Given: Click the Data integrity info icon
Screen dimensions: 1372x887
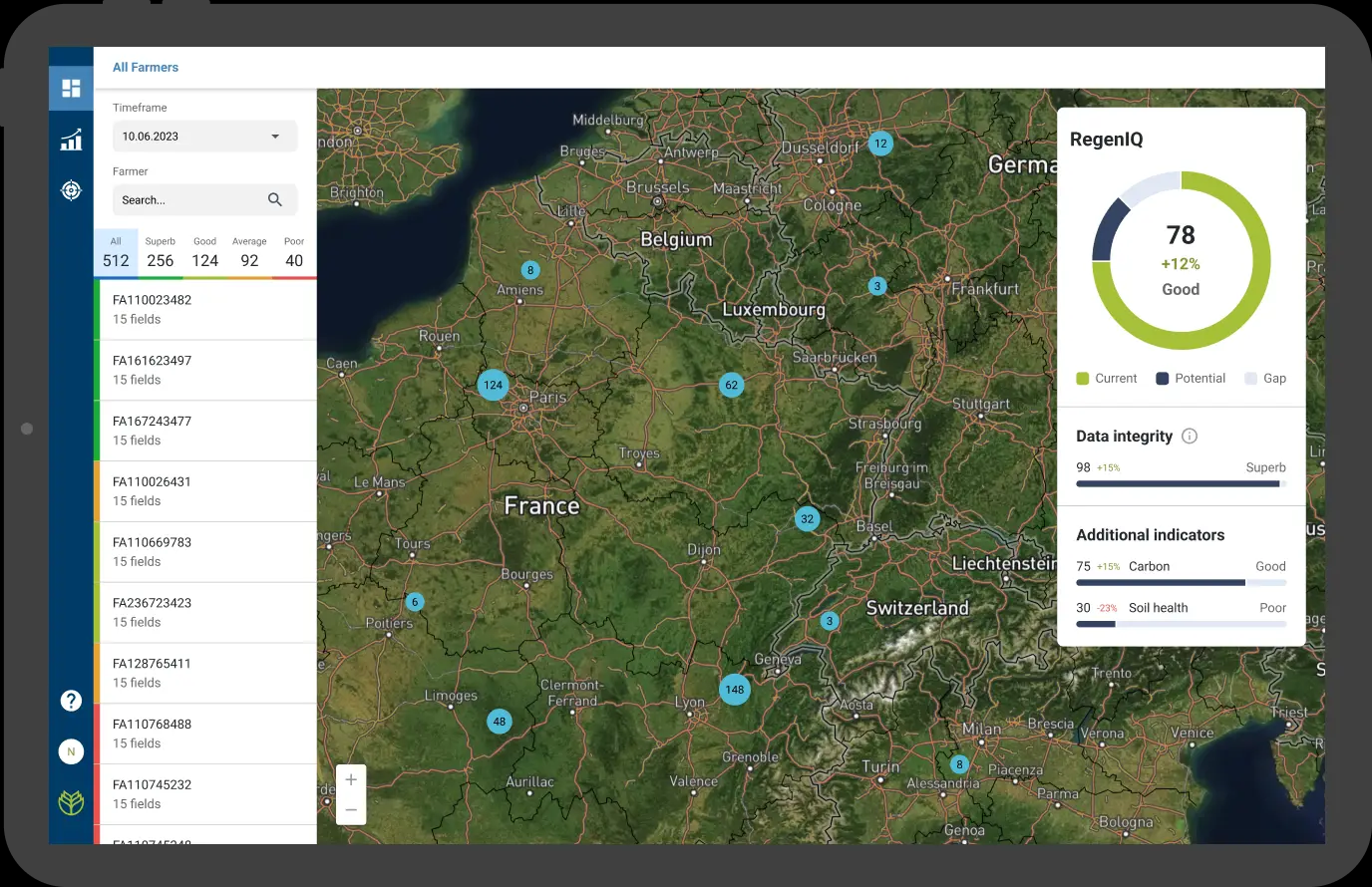Looking at the screenshot, I should tap(1190, 436).
